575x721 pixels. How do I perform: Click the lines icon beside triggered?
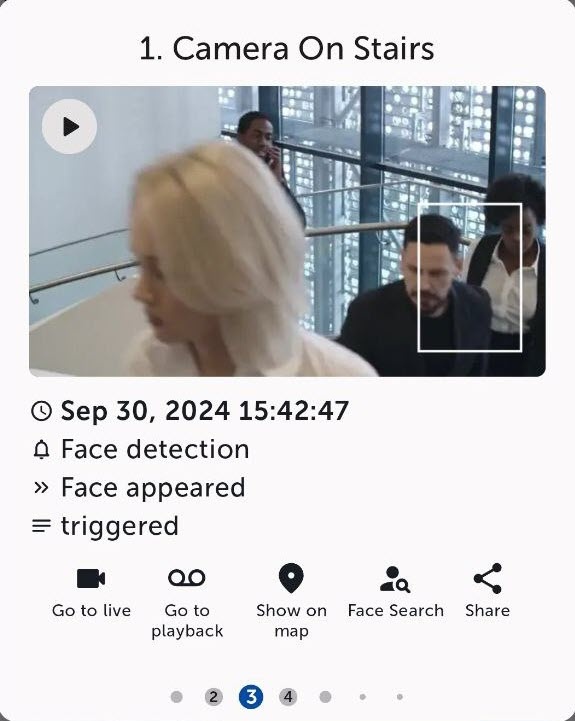(41, 526)
